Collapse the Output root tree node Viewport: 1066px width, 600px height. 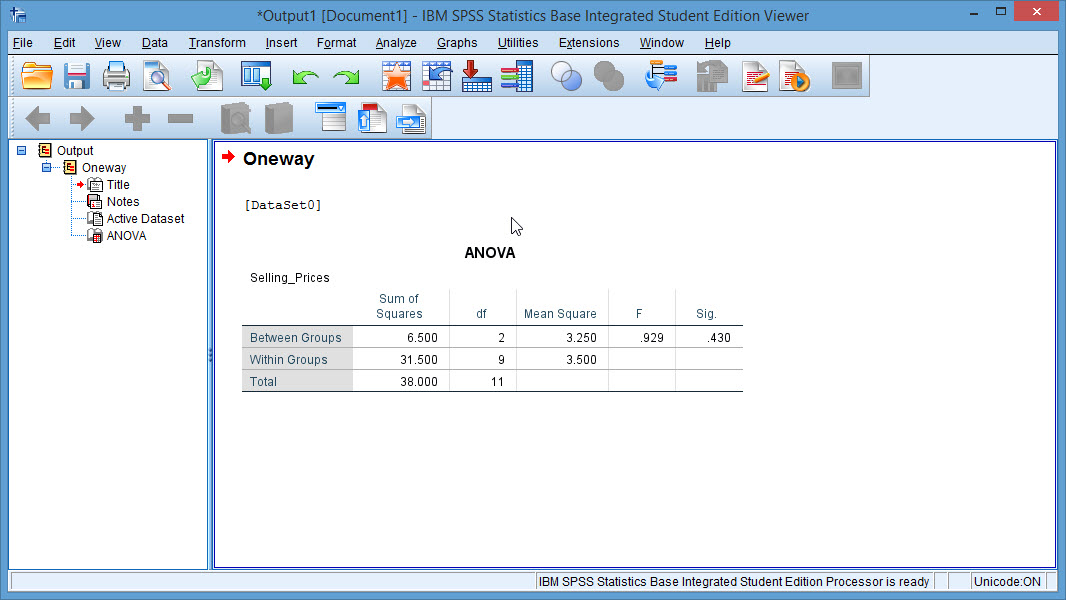click(22, 150)
